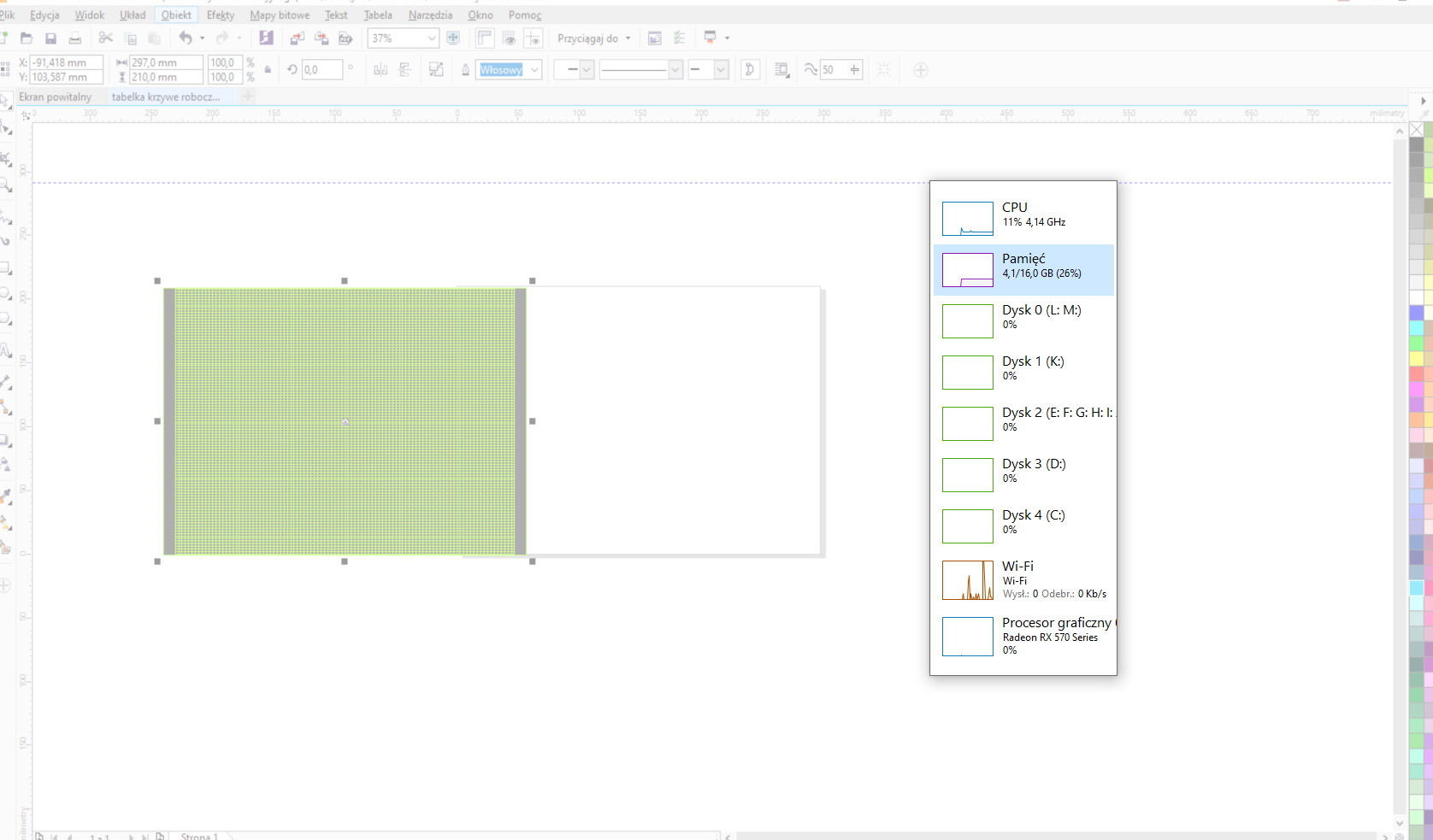
Task: Expand the Włosowy outline width dropdown
Action: (x=534, y=70)
